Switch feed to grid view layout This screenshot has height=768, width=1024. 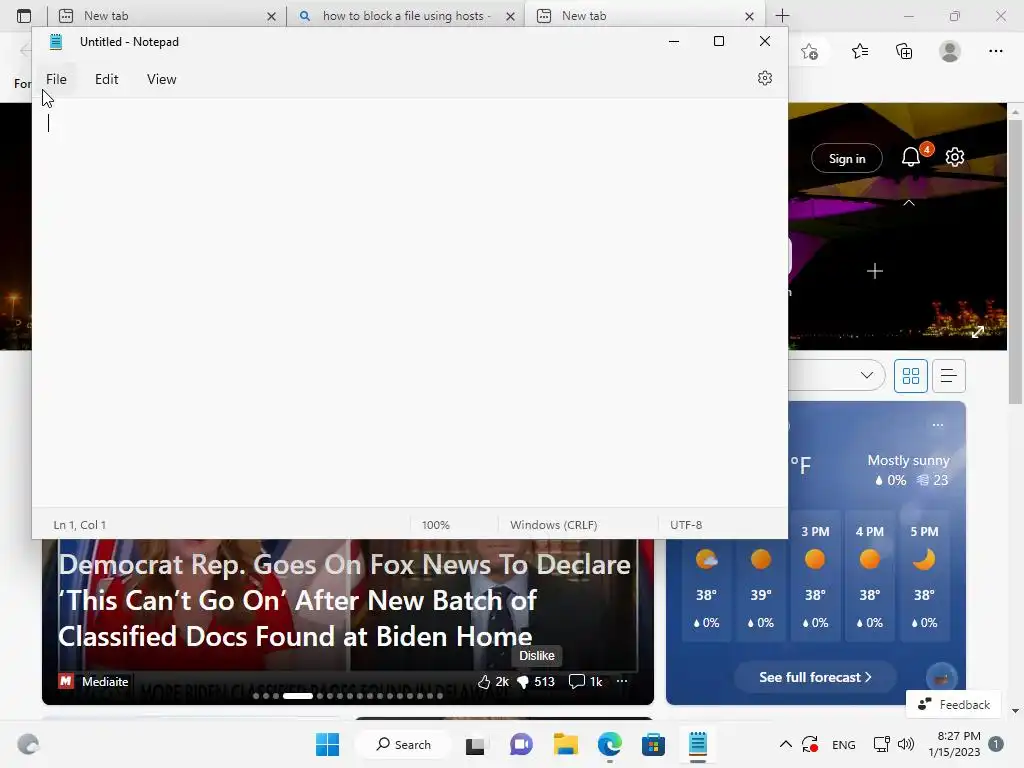(910, 376)
